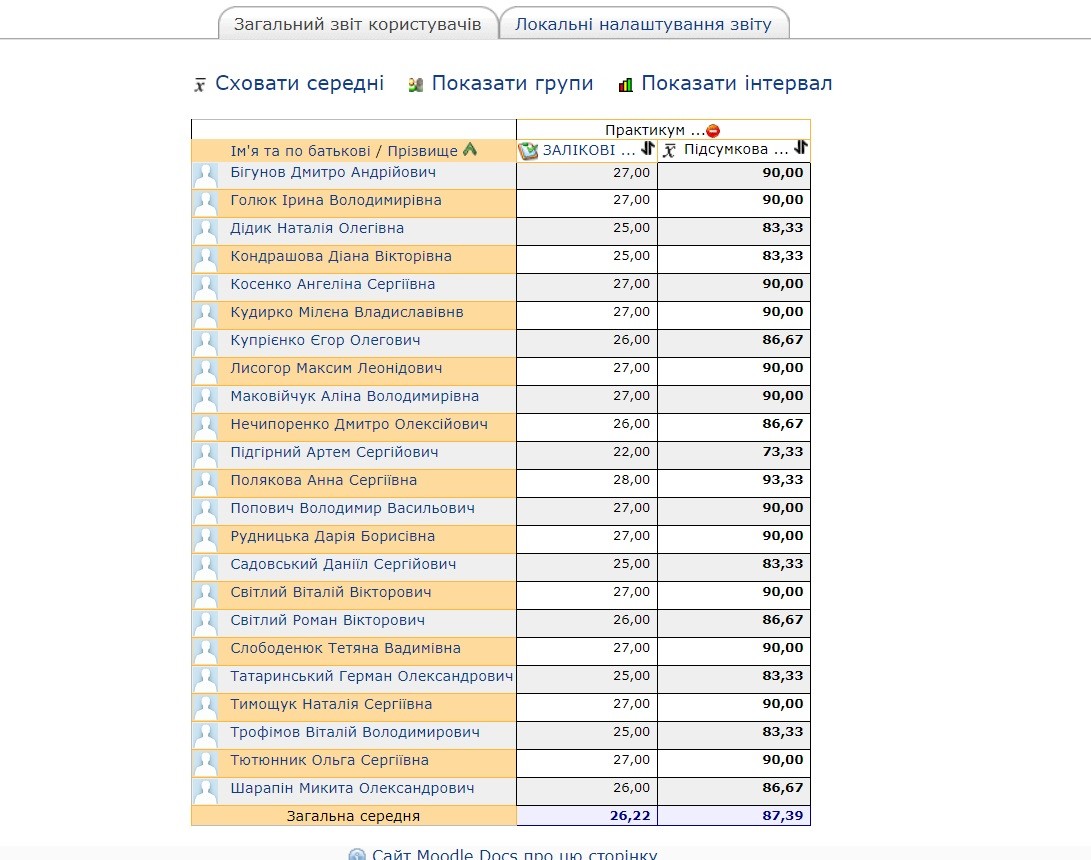Open the Moodle Docs page link
Image resolution: width=1091 pixels, height=860 pixels.
coord(514,854)
